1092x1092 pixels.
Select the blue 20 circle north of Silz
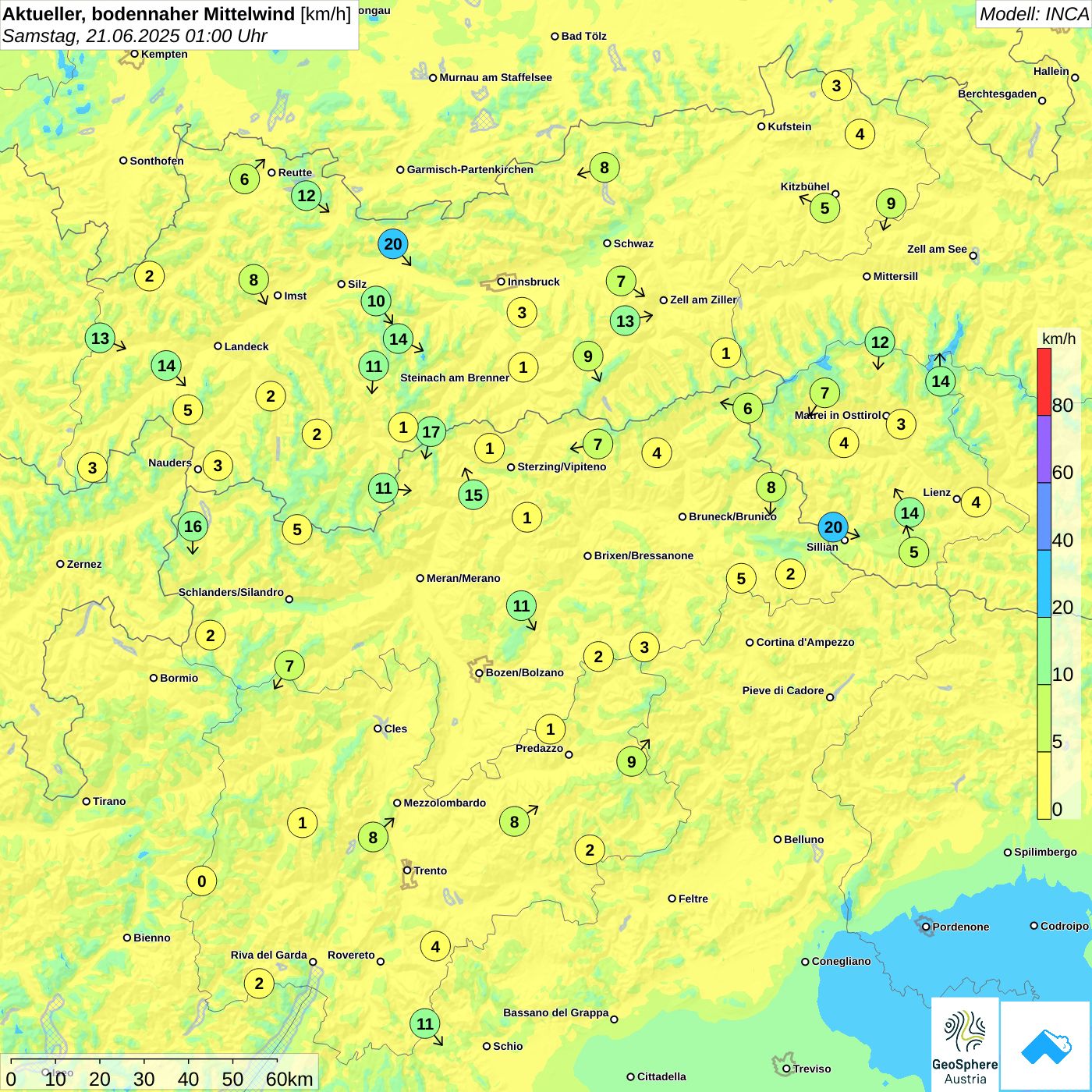click(x=392, y=244)
